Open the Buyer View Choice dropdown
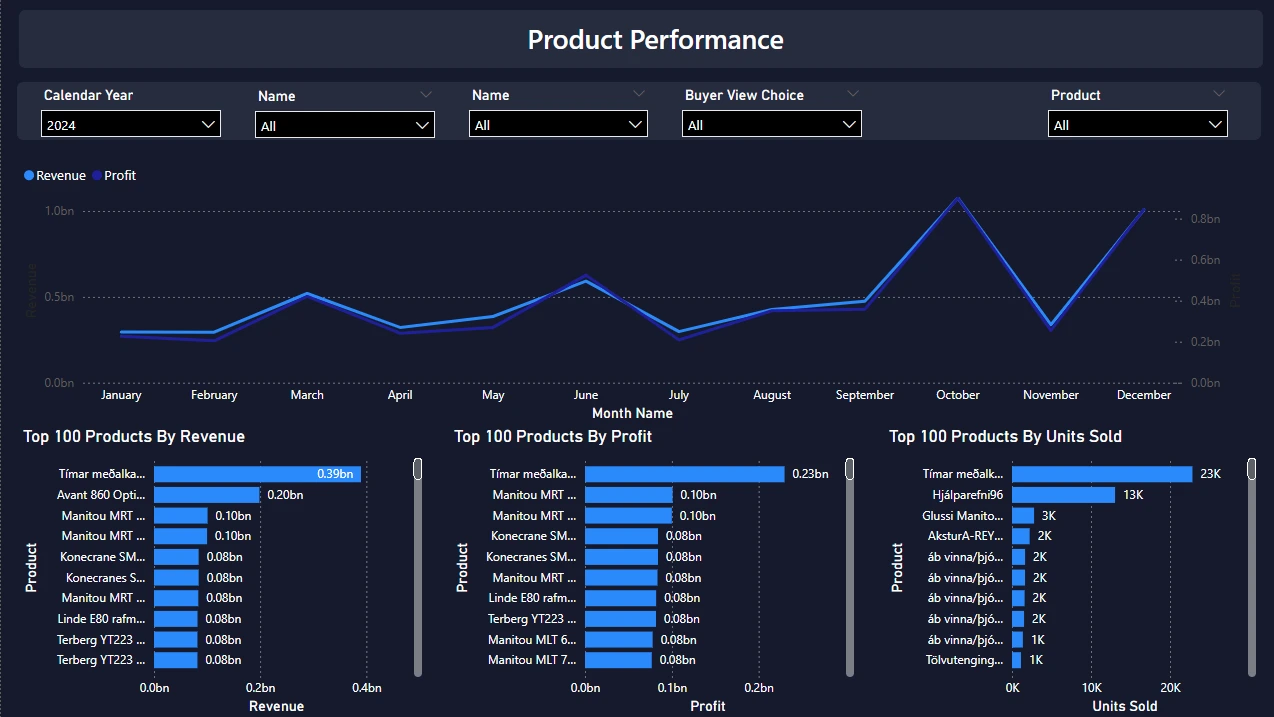 tap(772, 125)
